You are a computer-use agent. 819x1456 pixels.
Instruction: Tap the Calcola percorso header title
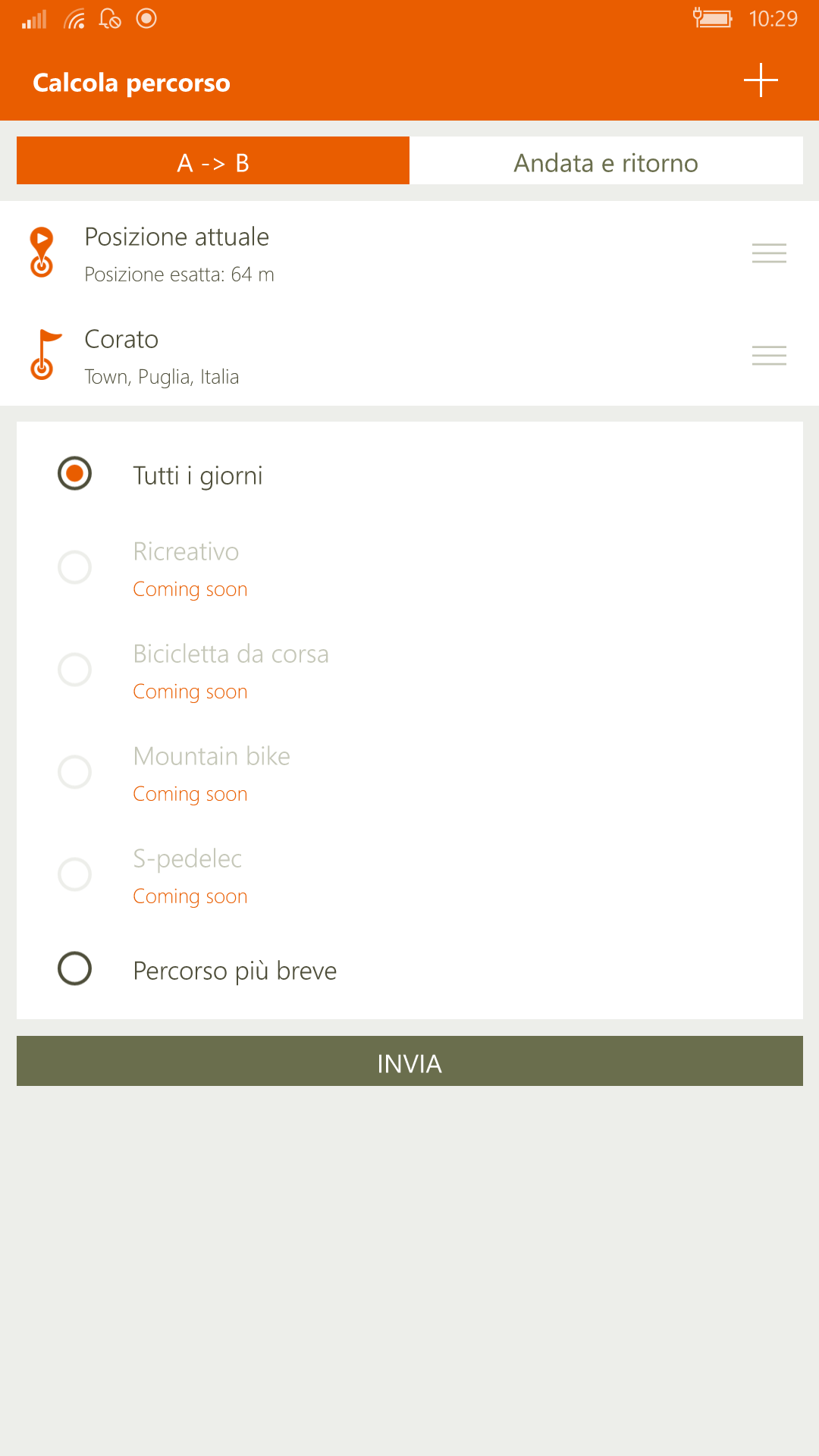(x=131, y=83)
